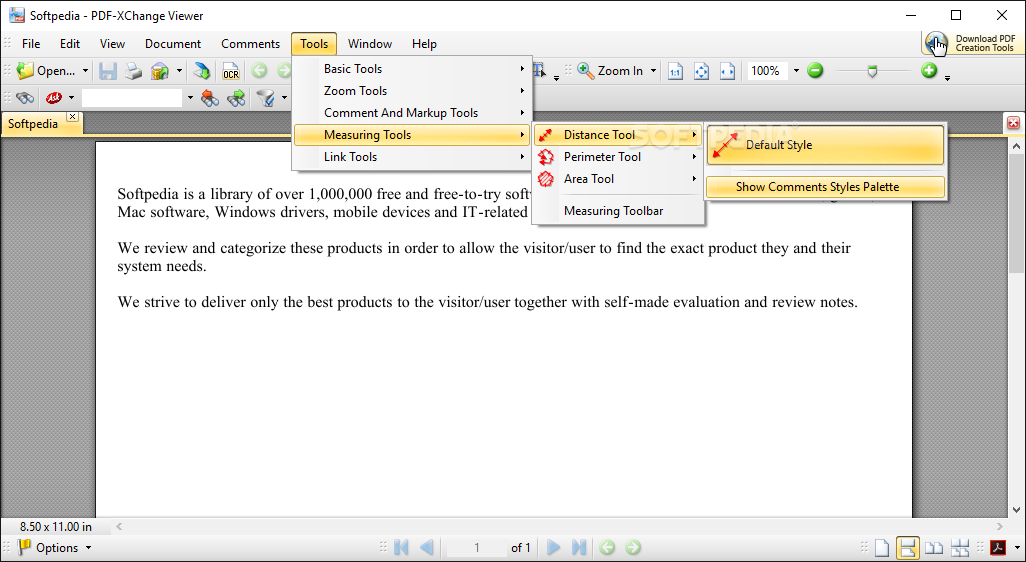Screen dimensions: 1026x562
Task: Go to next page arrow
Action: click(x=553, y=548)
